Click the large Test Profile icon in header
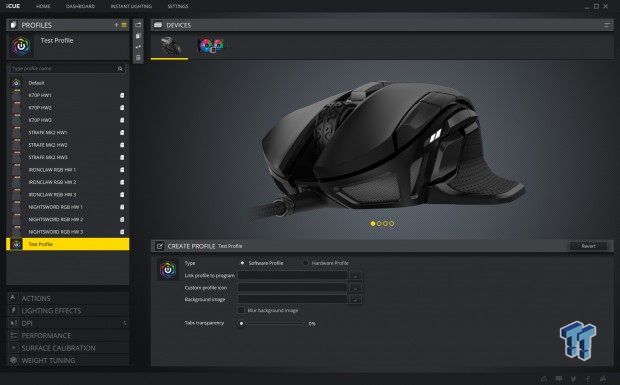620x385 pixels. pyautogui.click(x=21, y=46)
